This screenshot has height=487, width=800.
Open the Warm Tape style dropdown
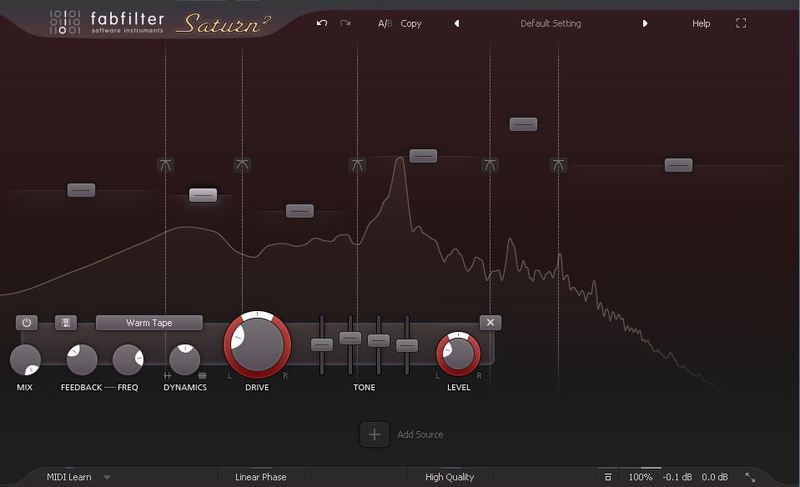149,322
